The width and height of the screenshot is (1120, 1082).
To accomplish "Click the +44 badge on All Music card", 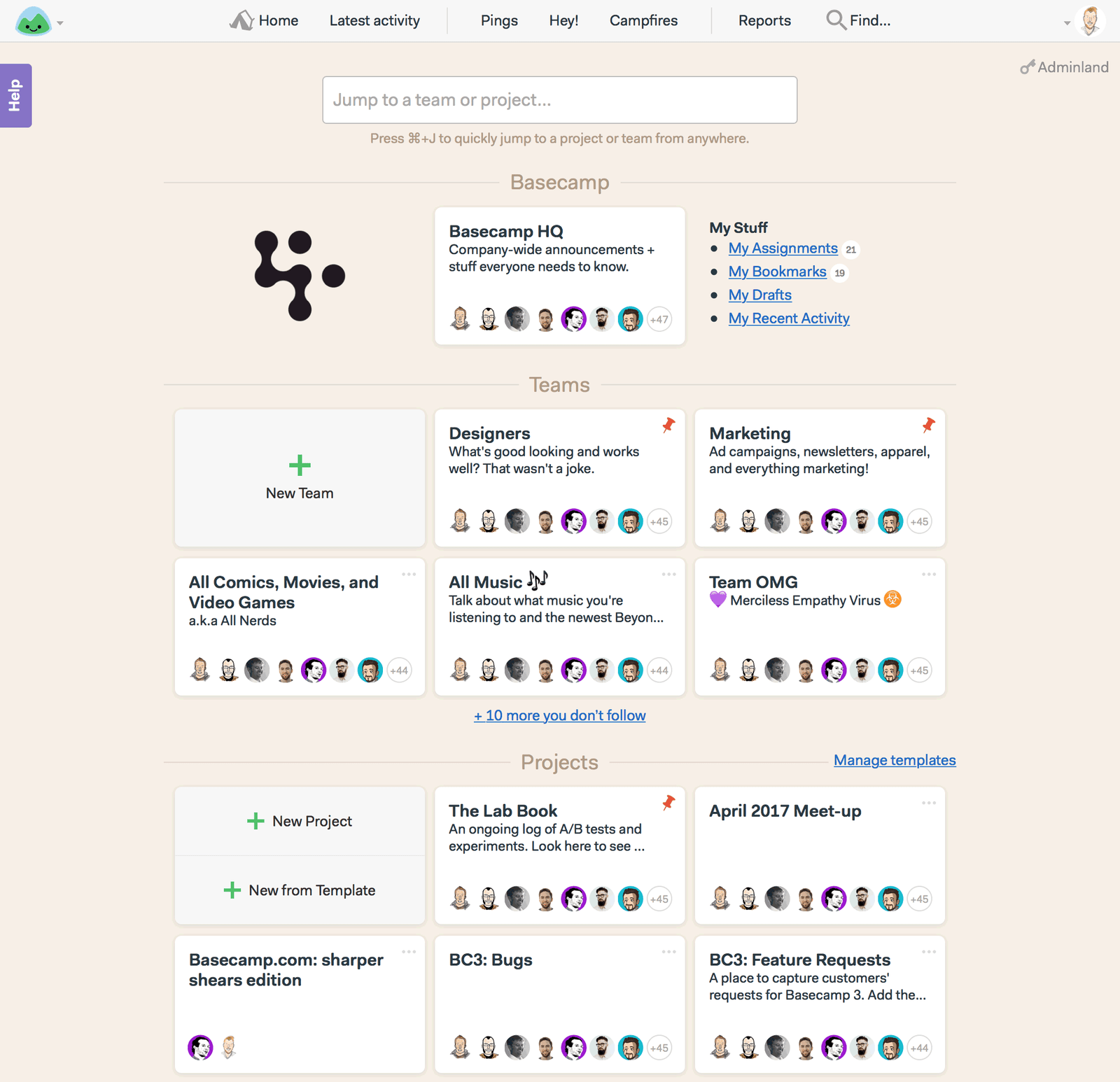I will (x=659, y=670).
